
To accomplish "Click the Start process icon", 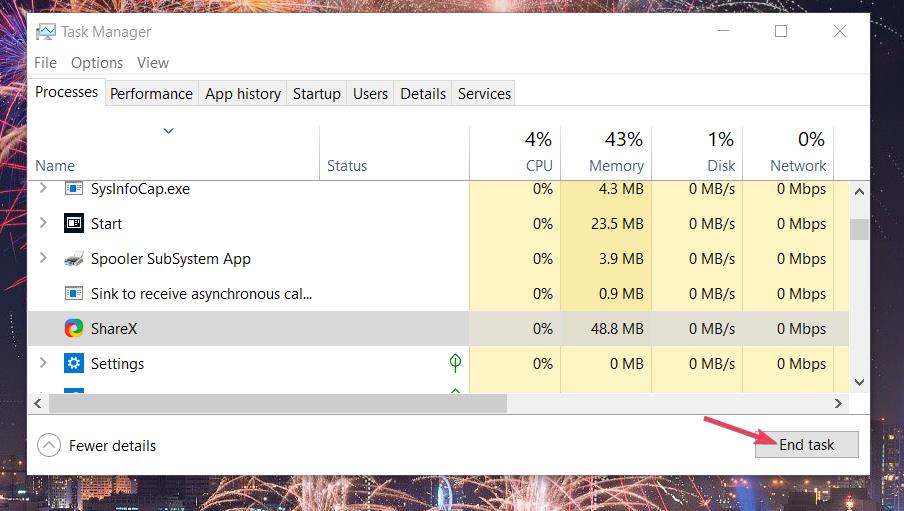I will (74, 223).
